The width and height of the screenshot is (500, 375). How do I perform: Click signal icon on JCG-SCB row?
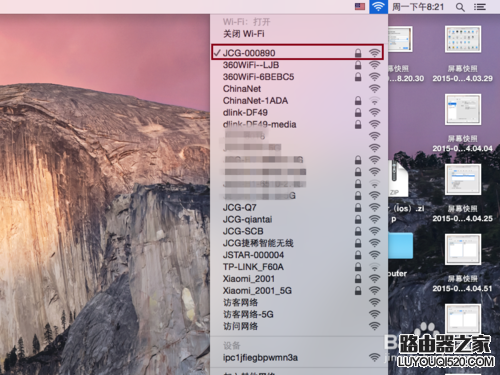[375, 231]
